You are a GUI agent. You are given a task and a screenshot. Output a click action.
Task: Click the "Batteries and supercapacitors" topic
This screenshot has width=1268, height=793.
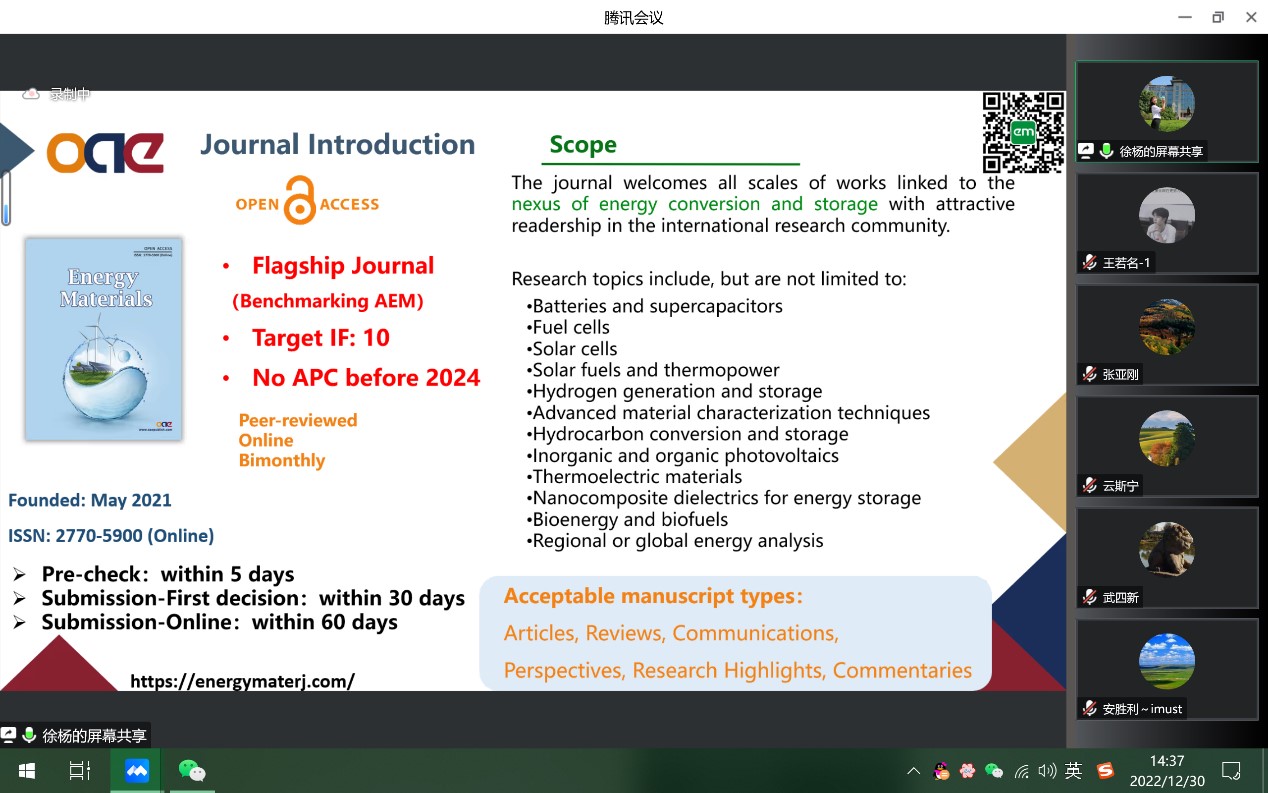[657, 306]
